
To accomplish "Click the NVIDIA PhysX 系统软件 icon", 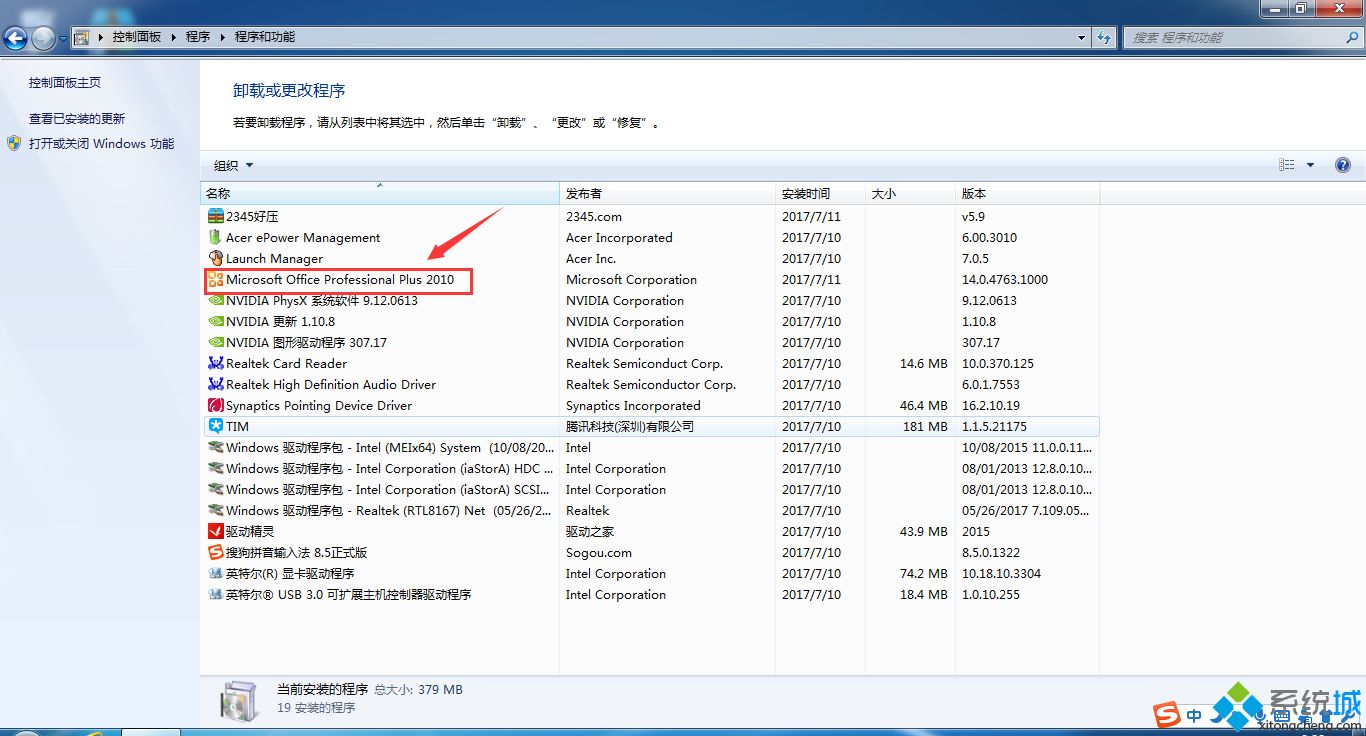I will (215, 300).
